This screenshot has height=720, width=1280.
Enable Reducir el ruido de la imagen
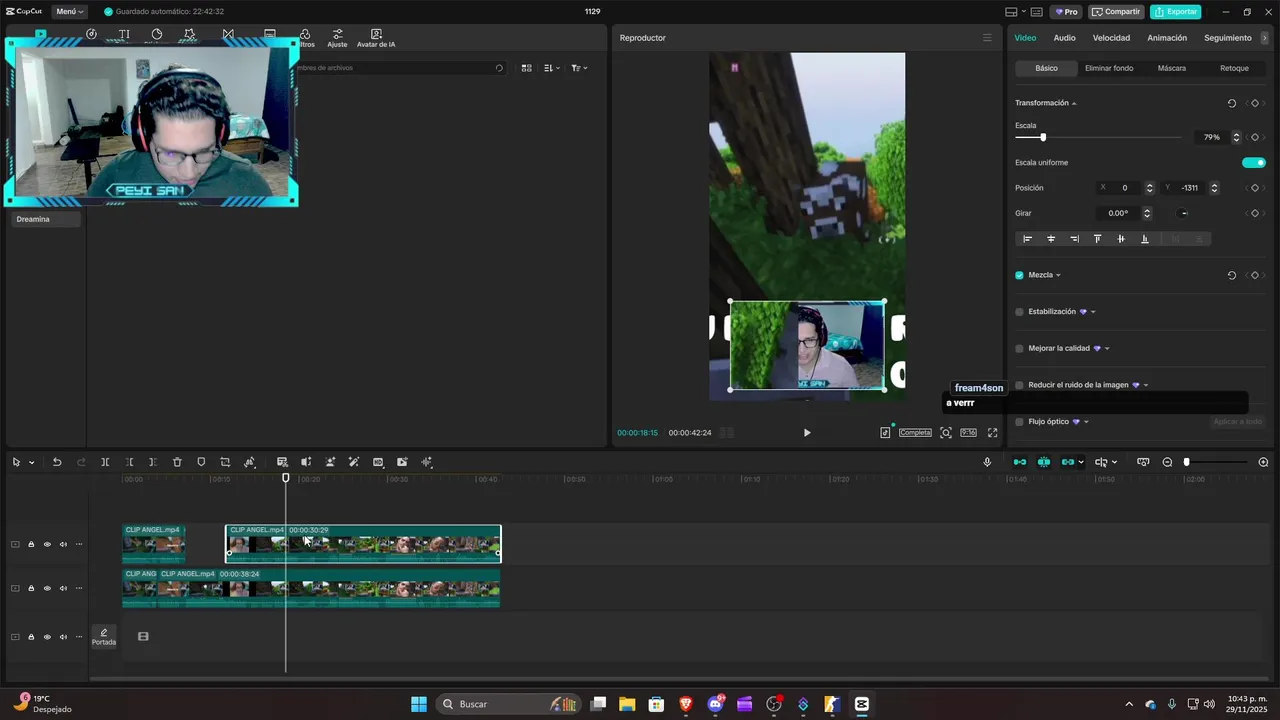1020,385
